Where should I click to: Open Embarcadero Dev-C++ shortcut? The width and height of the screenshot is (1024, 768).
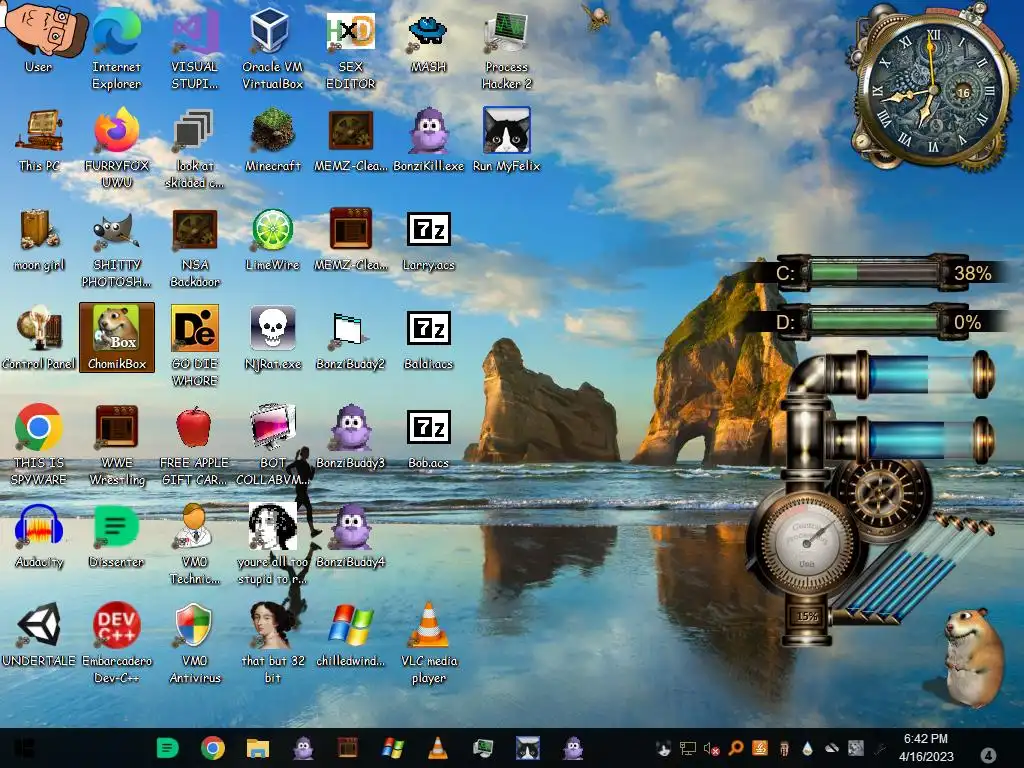click(117, 643)
